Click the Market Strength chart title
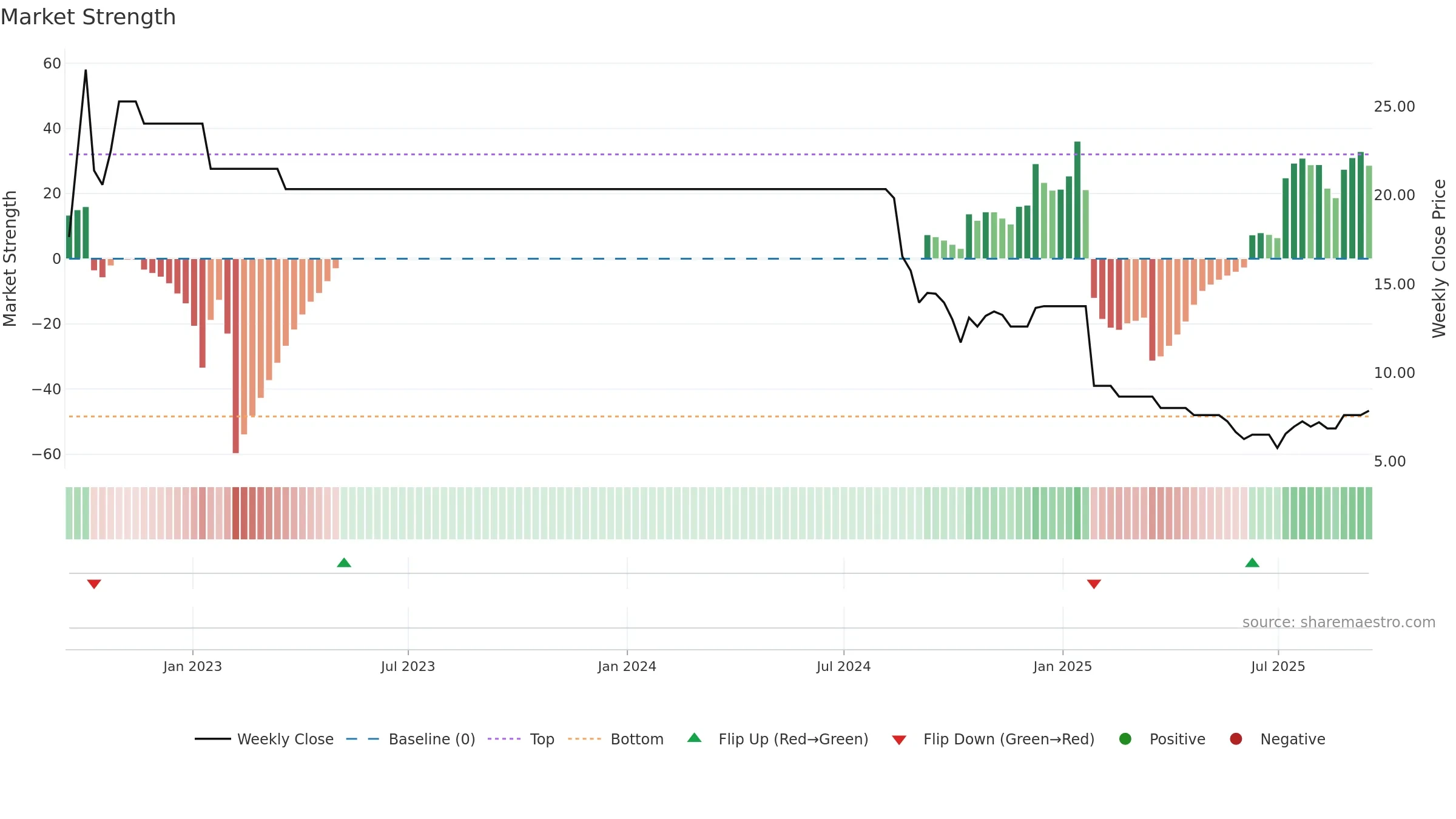 click(x=88, y=17)
